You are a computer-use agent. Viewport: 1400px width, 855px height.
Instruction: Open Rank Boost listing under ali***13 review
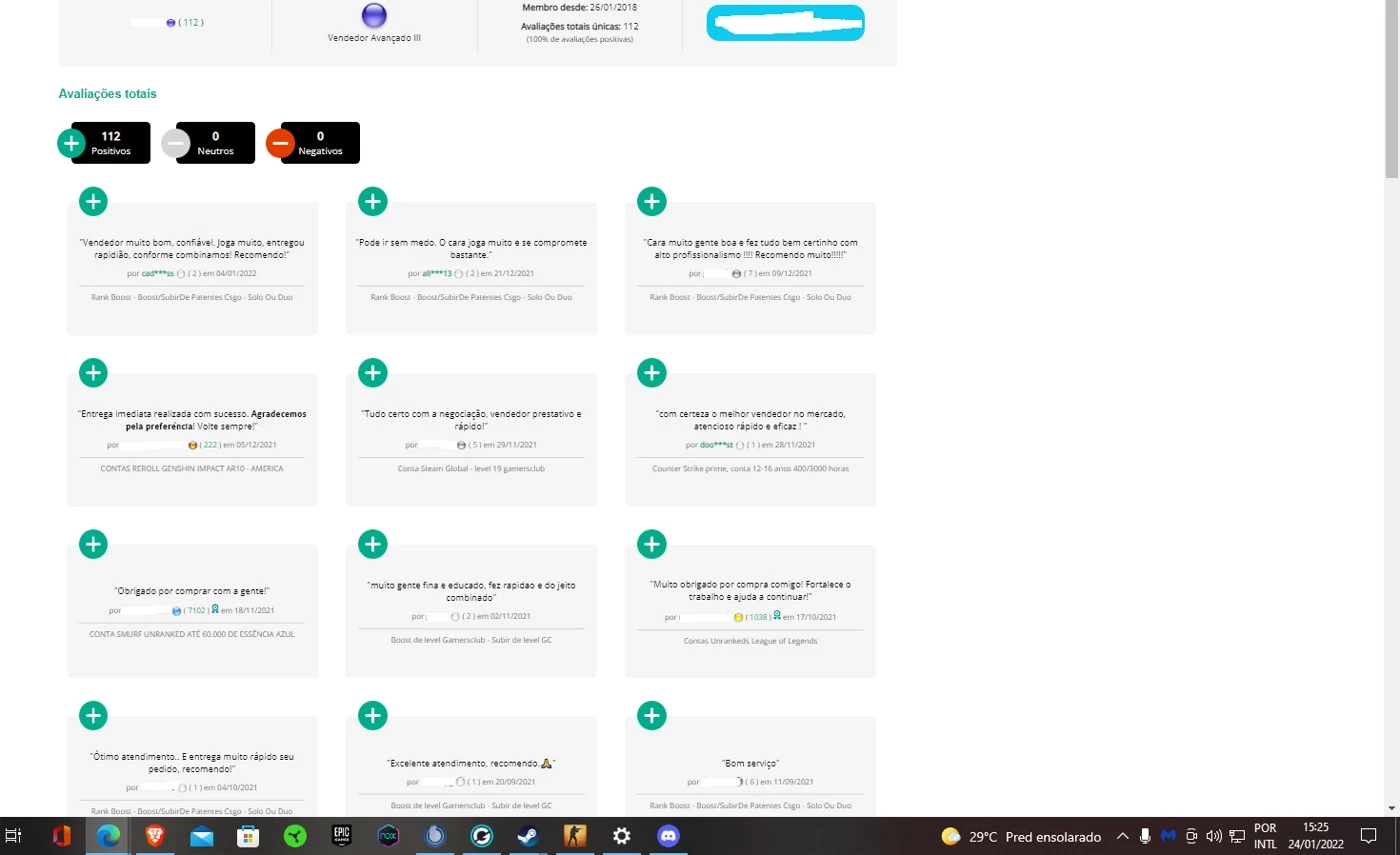[471, 297]
